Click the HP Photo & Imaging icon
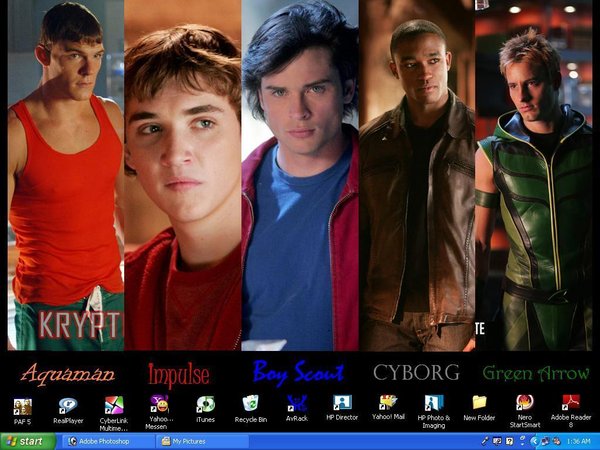 [434, 403]
